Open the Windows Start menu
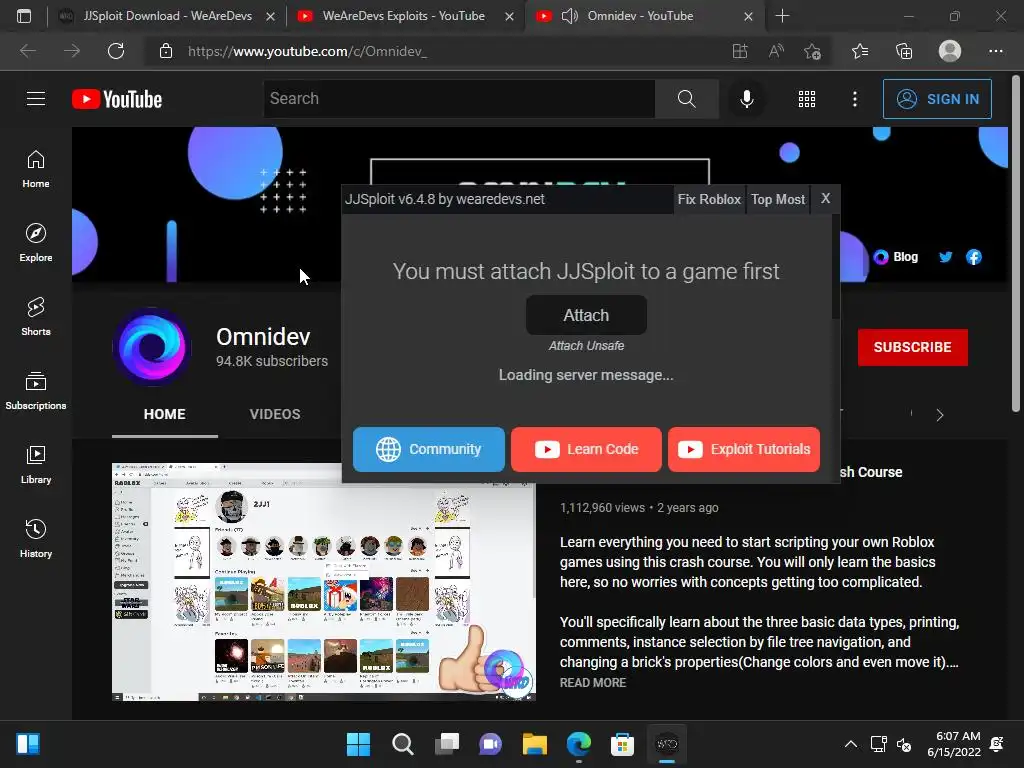 [358, 744]
